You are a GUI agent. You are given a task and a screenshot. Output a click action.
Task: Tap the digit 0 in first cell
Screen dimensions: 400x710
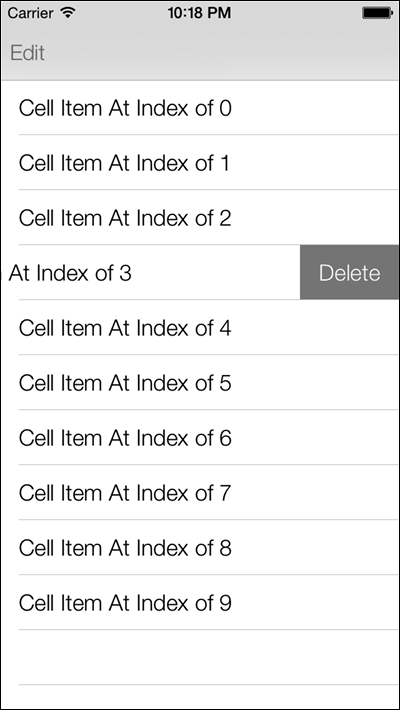tap(225, 108)
